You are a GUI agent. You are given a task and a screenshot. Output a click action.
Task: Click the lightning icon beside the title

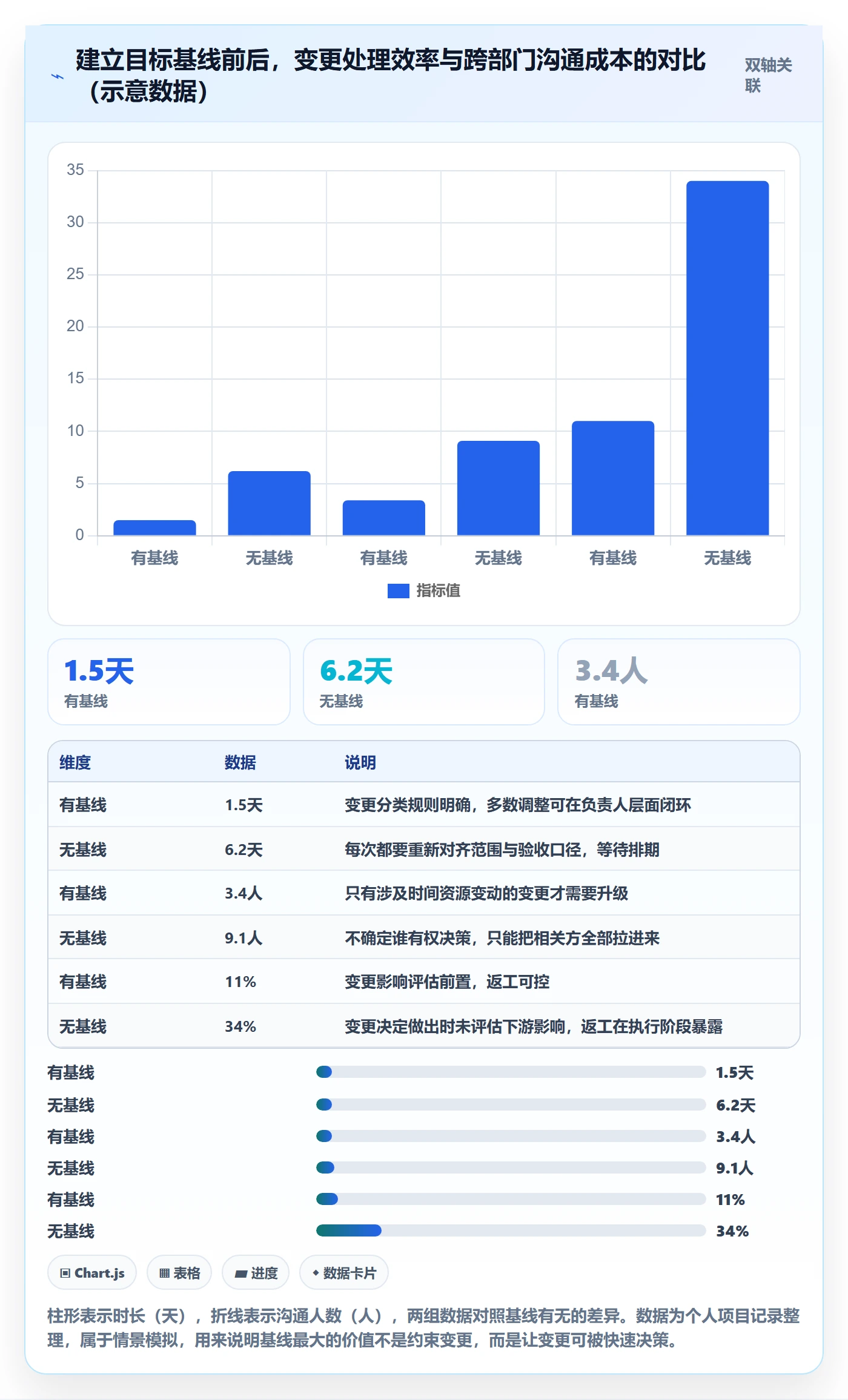pos(58,76)
